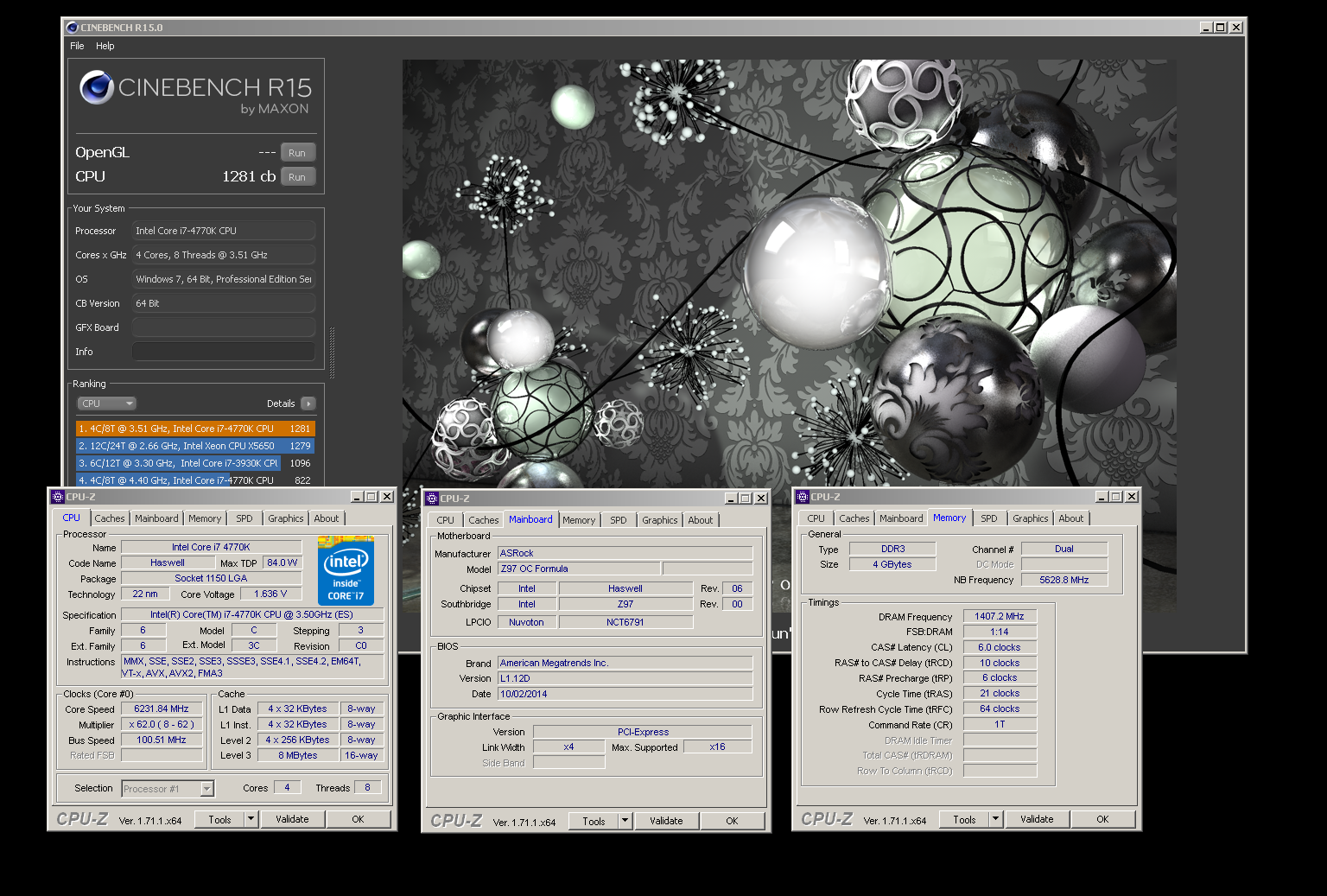Image resolution: width=1327 pixels, height=896 pixels.
Task: Switch to Graphics tab in right CPU-Z window
Action: (x=1030, y=518)
